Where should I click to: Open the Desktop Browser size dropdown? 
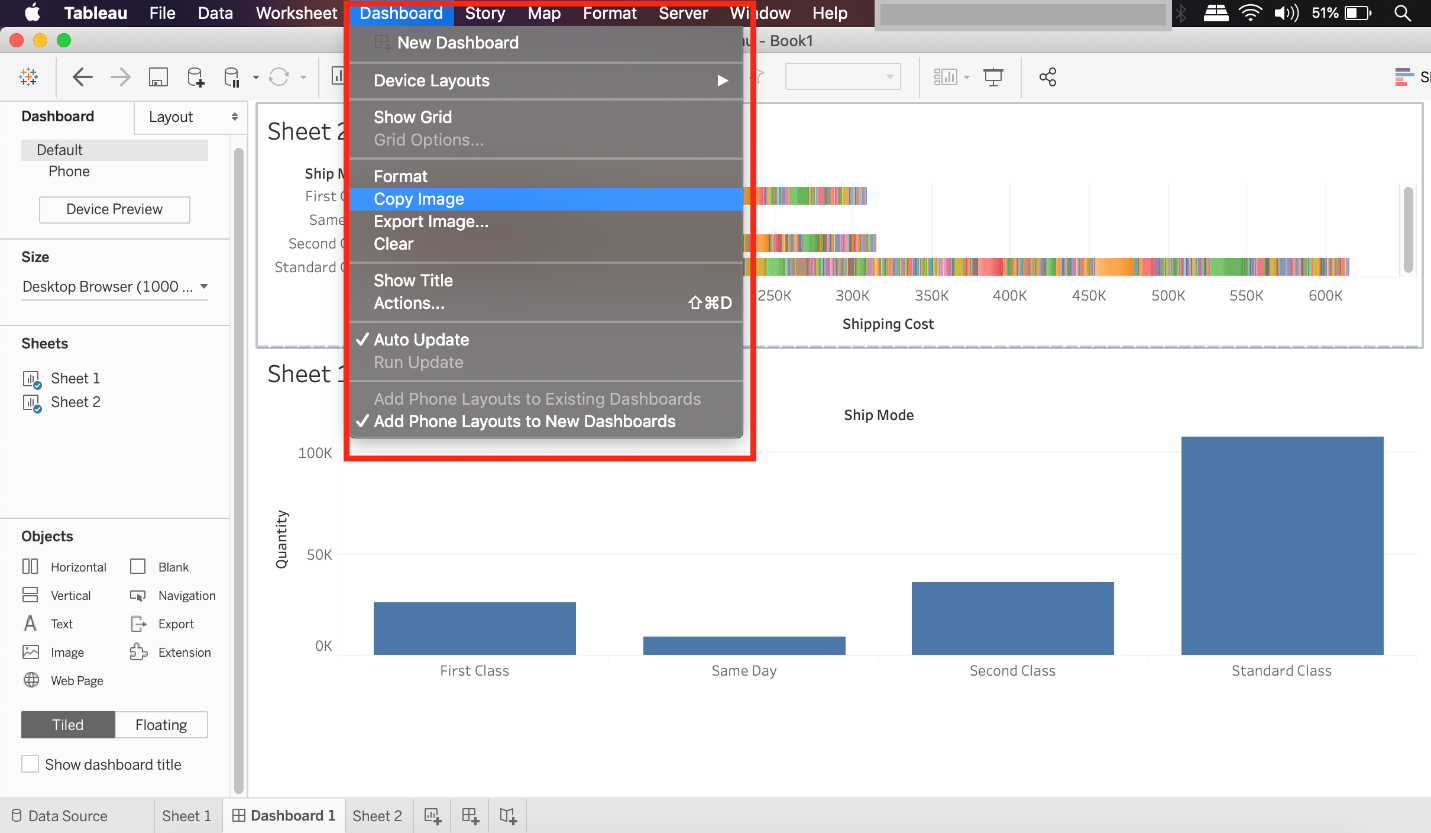[x=115, y=287]
